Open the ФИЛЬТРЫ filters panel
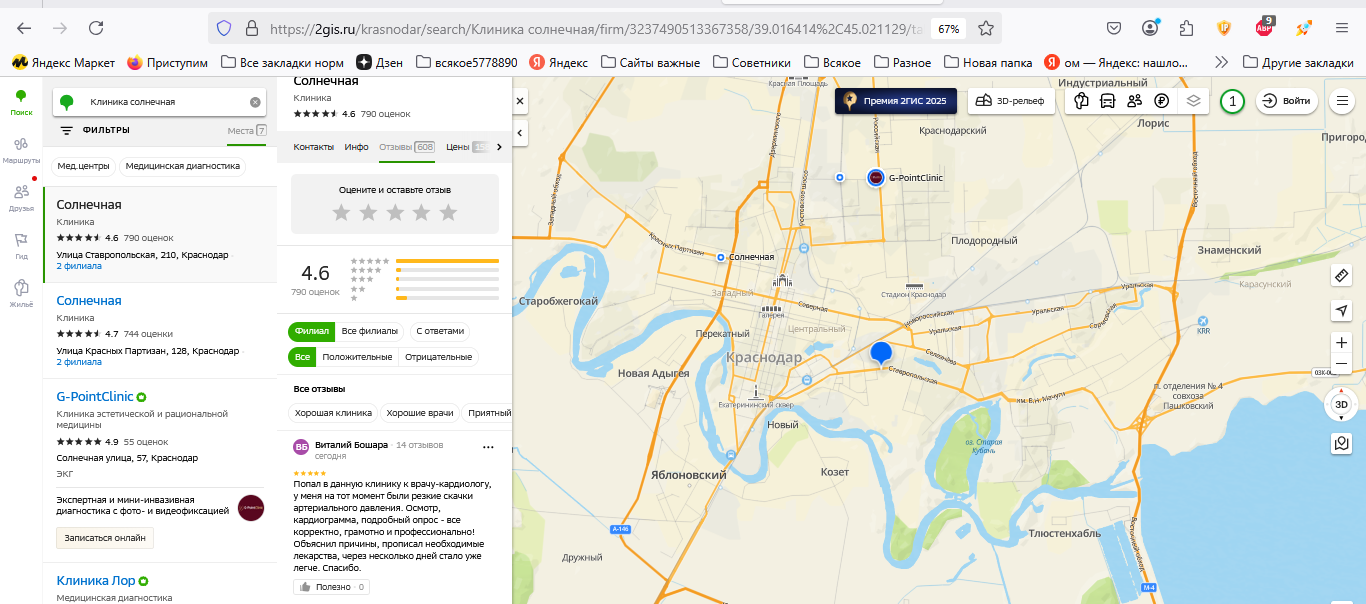Image resolution: width=1366 pixels, height=604 pixels. [95, 130]
